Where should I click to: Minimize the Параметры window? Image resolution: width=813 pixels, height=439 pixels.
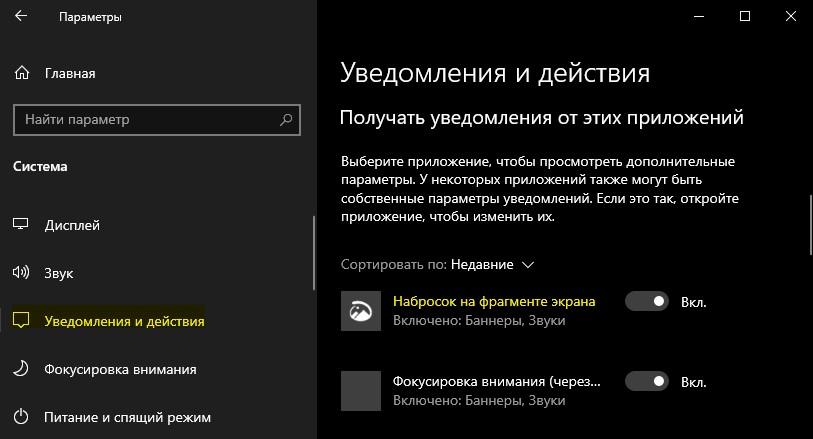point(699,16)
